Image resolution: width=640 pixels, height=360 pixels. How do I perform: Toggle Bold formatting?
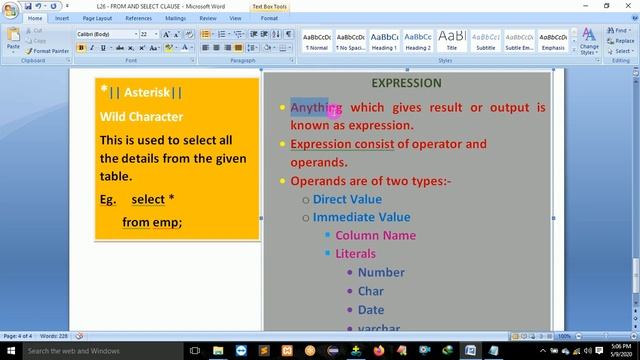tap(81, 48)
